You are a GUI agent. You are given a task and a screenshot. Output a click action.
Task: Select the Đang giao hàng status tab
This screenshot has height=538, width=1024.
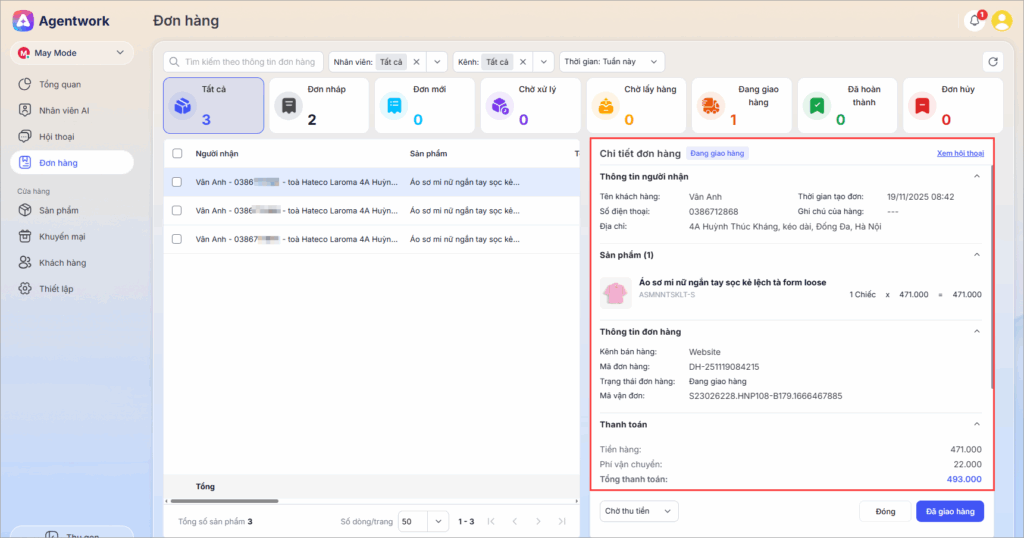(x=737, y=106)
